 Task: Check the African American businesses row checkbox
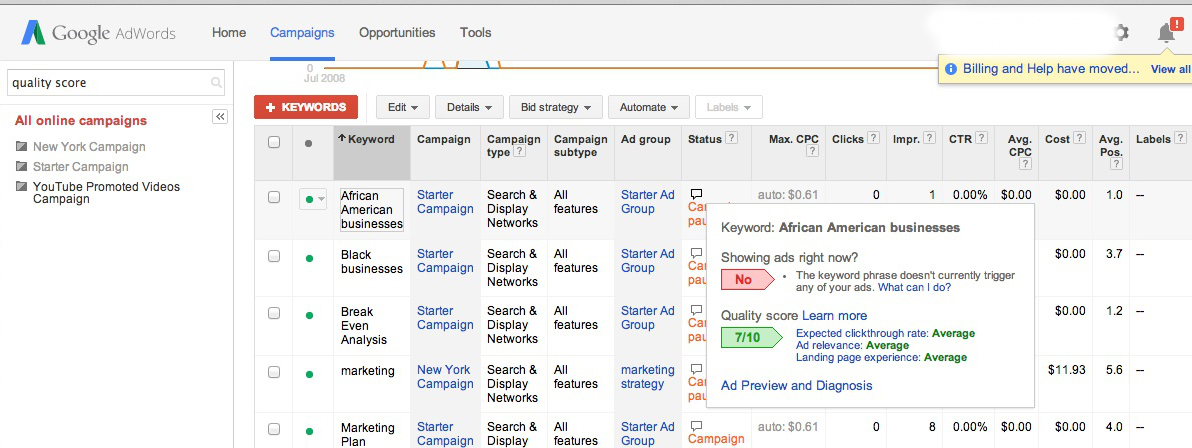(x=274, y=197)
